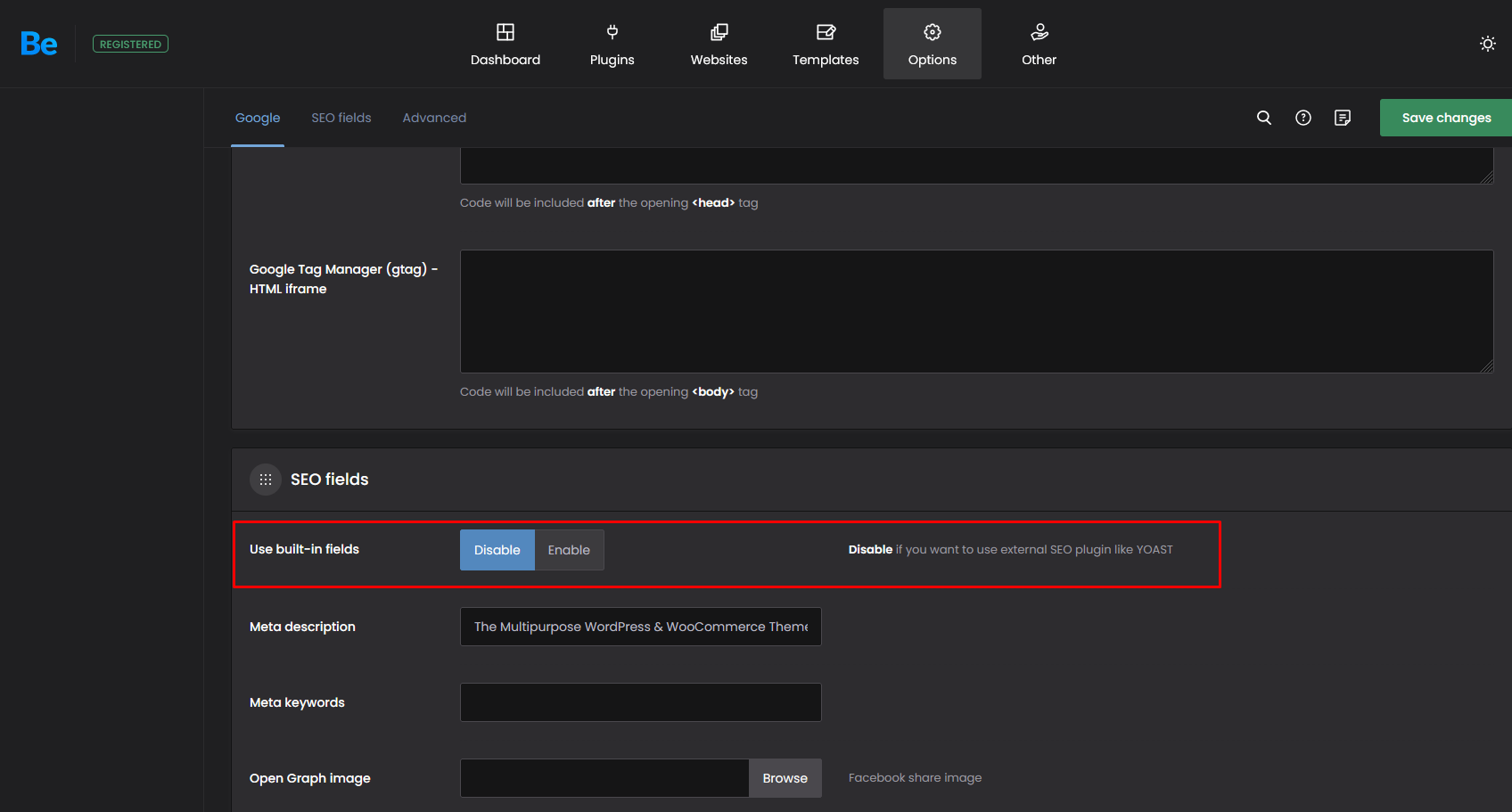This screenshot has height=812, width=1512.
Task: Open the Websites menu
Action: pos(719,44)
